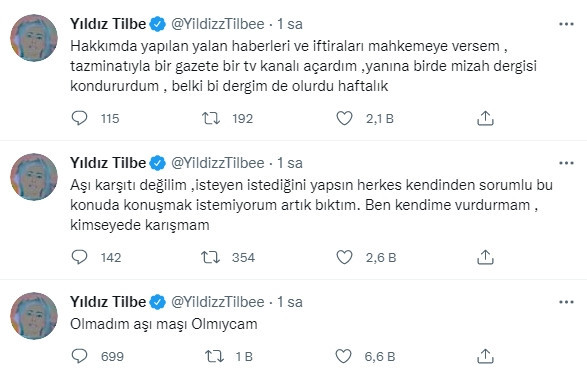Share the Olmadım aşı maşı tweet
Screen dimensions: 587x372
(x=485, y=356)
